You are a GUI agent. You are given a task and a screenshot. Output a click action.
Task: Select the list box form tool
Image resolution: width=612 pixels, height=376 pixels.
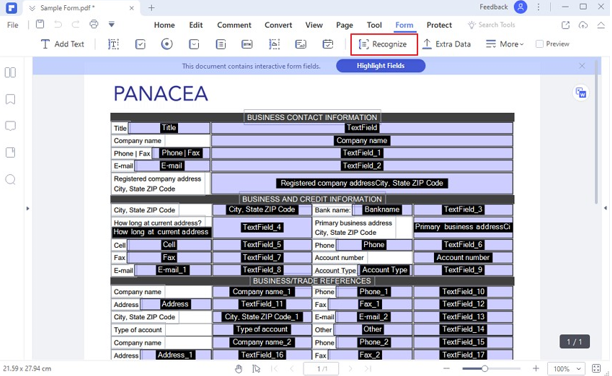(x=221, y=44)
